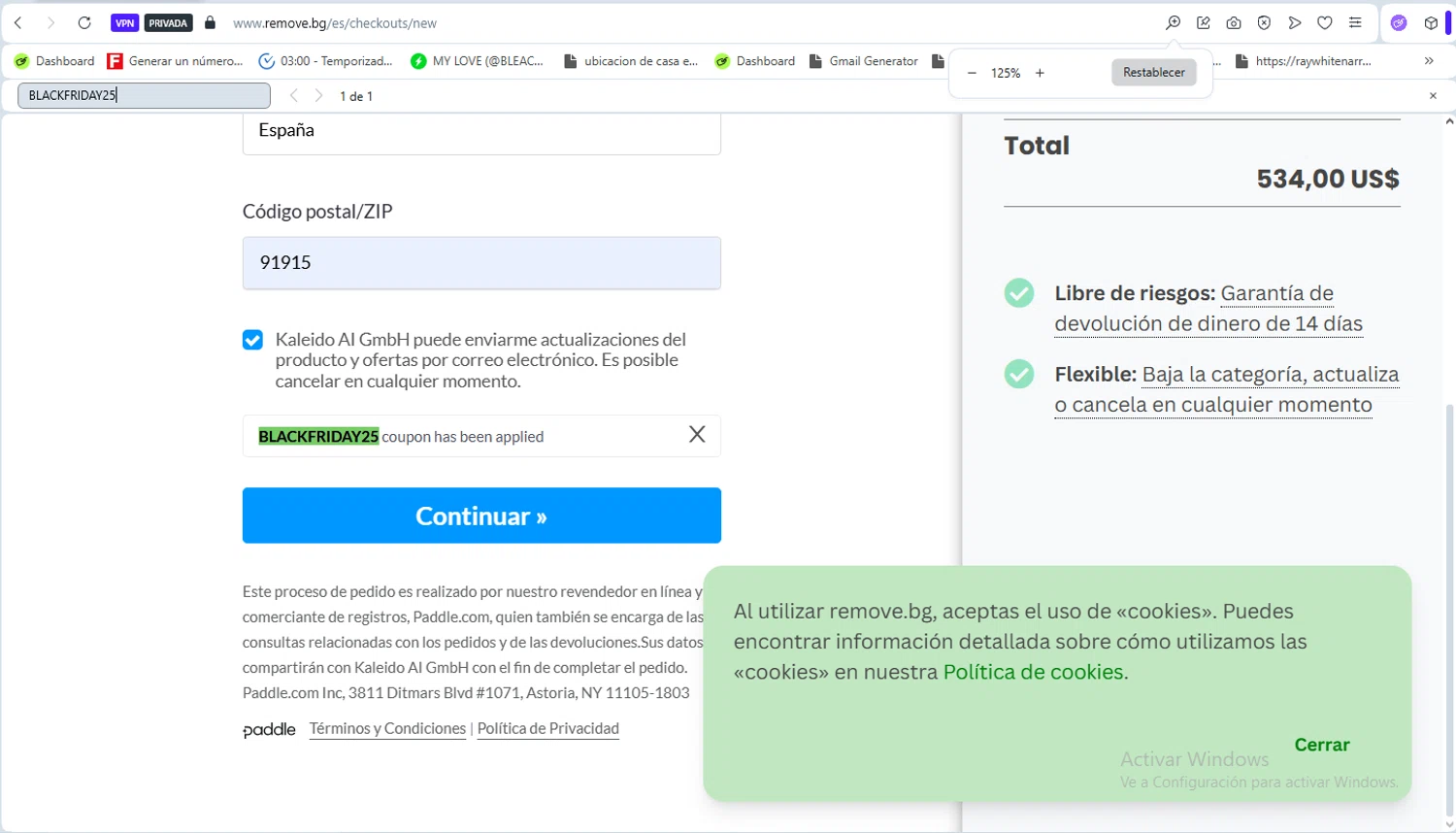The width and height of the screenshot is (1456, 833).
Task: Open Política de Privacidad link
Action: (x=548, y=728)
